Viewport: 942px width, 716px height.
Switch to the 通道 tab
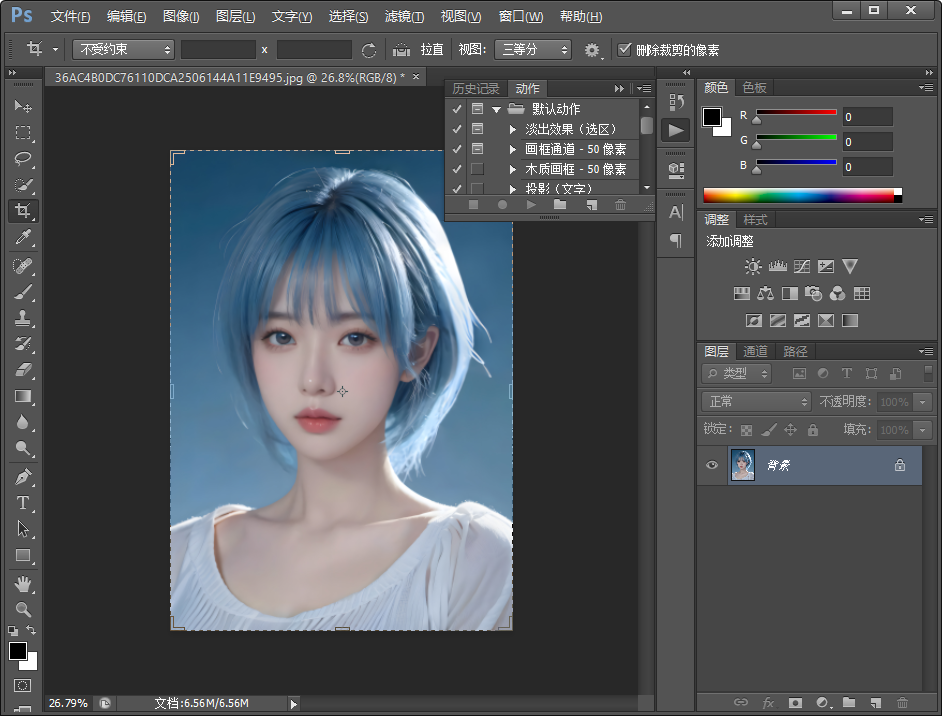[754, 351]
